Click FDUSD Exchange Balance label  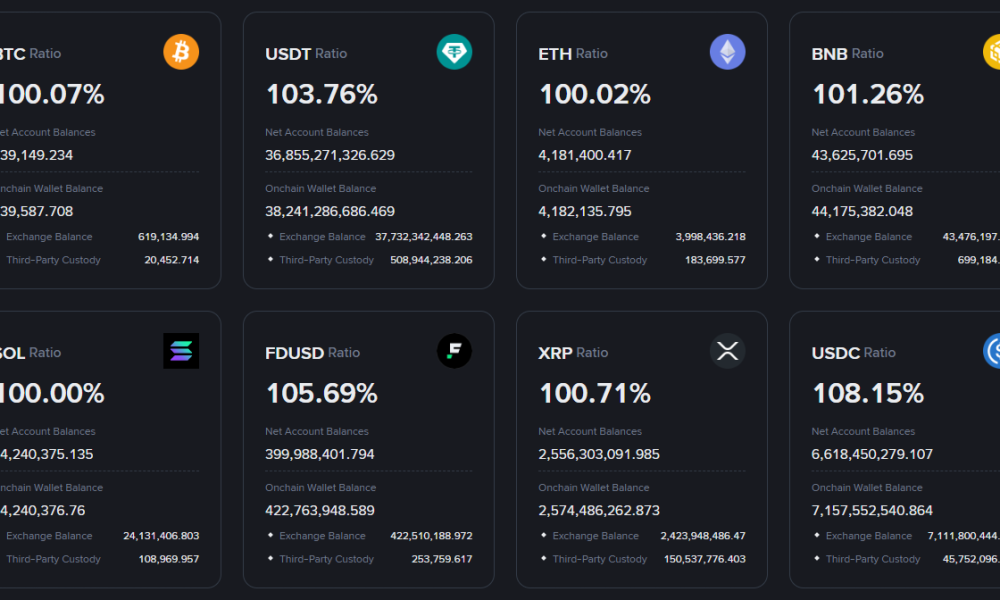322,536
